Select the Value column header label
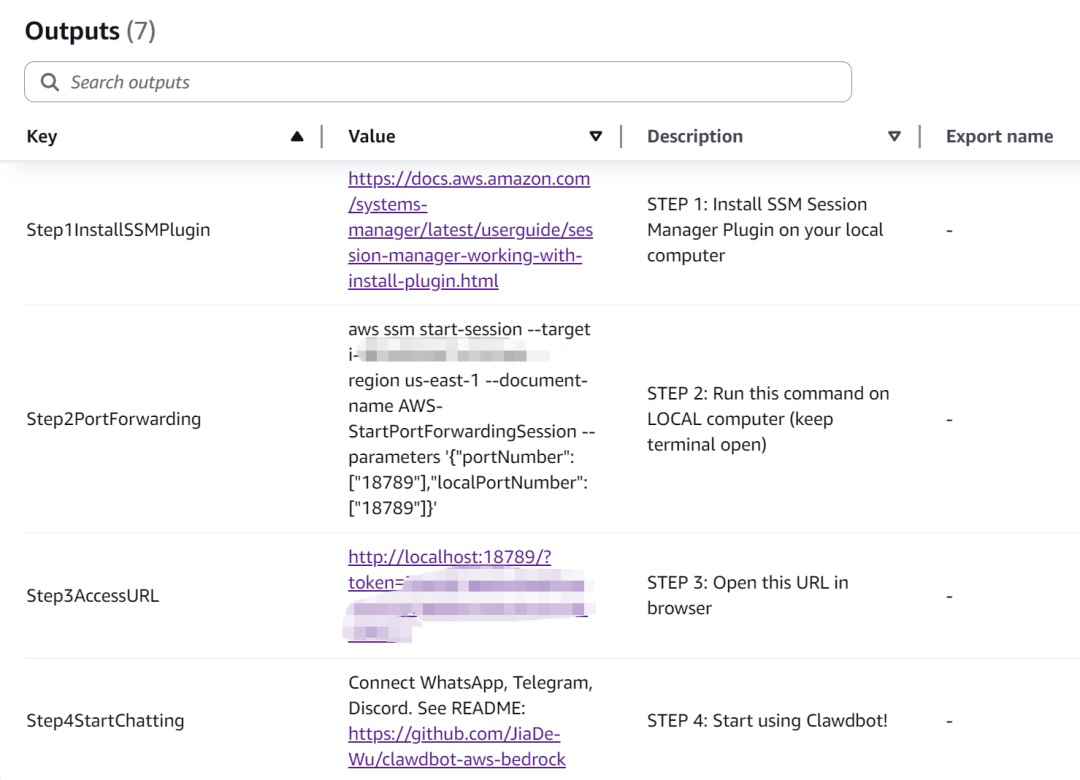This screenshot has width=1080, height=780. click(x=372, y=137)
